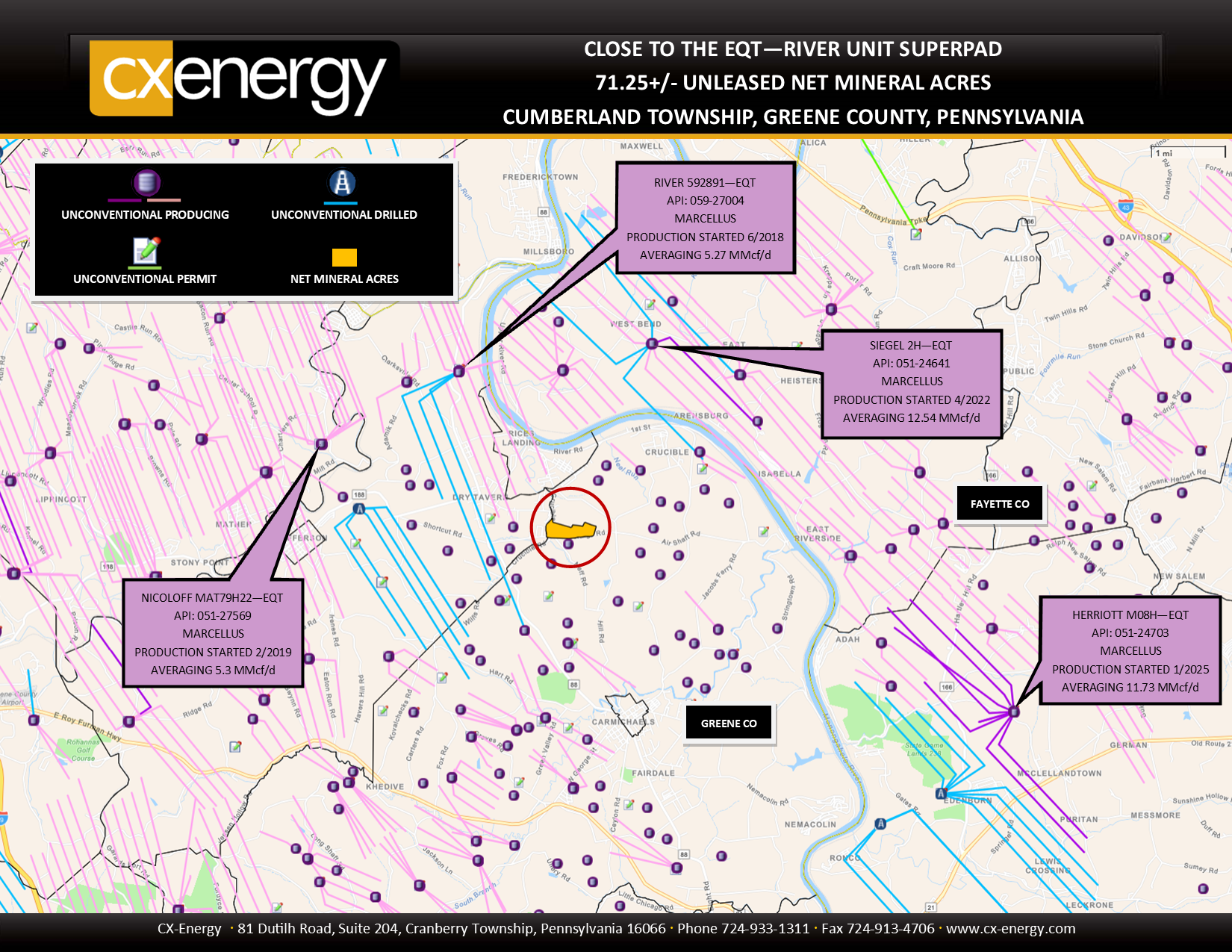Click the Net Mineral Acres yellow swatch
The width and height of the screenshot is (1232, 952).
[x=344, y=258]
